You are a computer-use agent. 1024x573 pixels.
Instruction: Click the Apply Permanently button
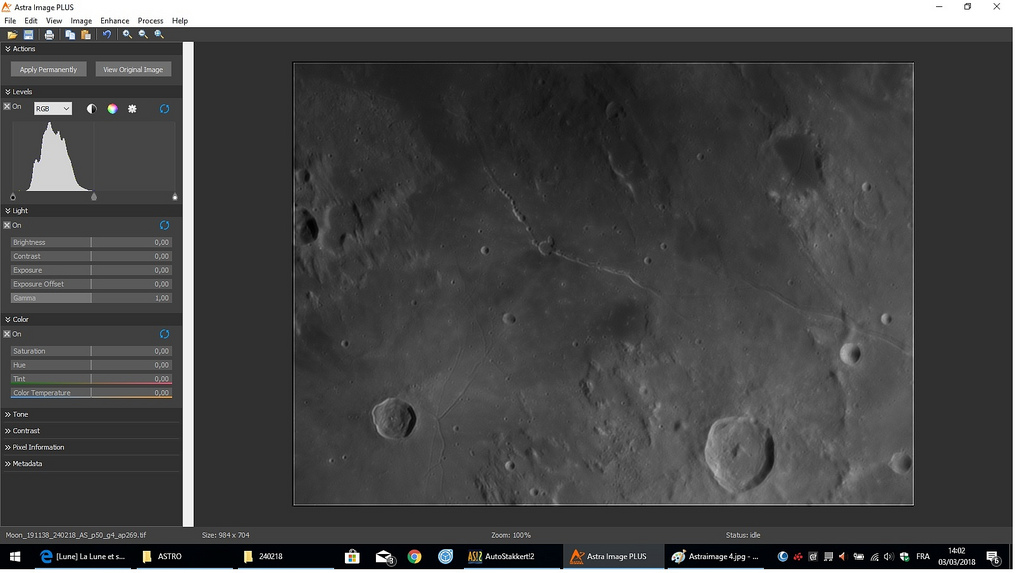pyautogui.click(x=48, y=69)
